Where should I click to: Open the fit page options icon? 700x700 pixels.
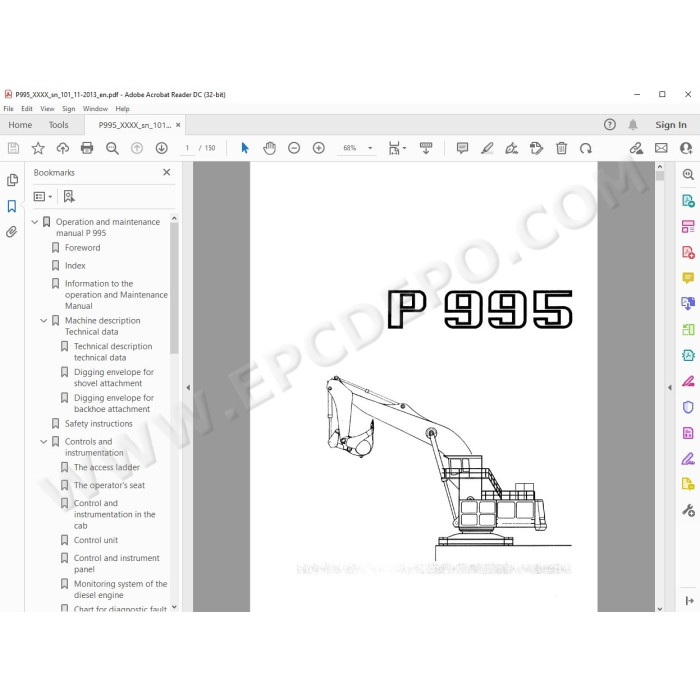coord(396,148)
